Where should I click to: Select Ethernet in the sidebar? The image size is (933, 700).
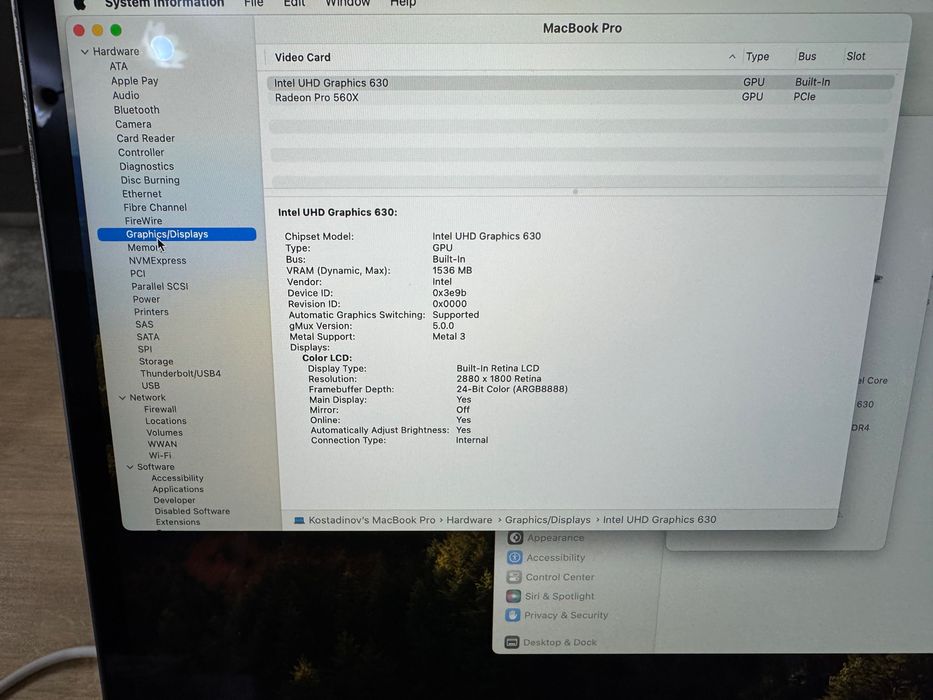(142, 194)
